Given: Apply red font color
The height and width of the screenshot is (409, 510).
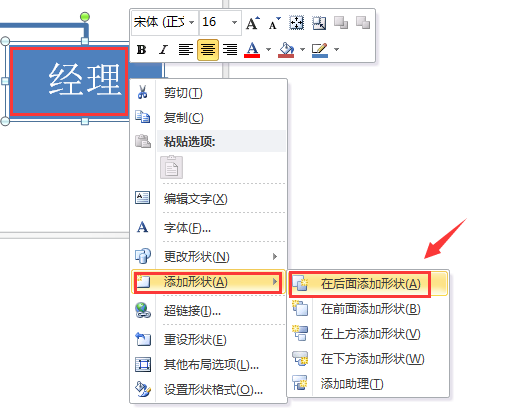Looking at the screenshot, I should [x=252, y=50].
